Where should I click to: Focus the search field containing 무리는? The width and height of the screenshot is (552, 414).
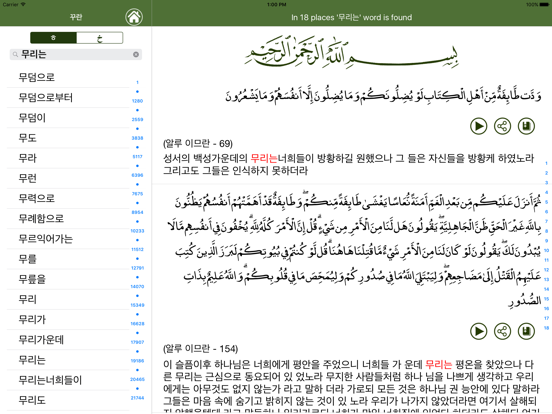pos(76,54)
